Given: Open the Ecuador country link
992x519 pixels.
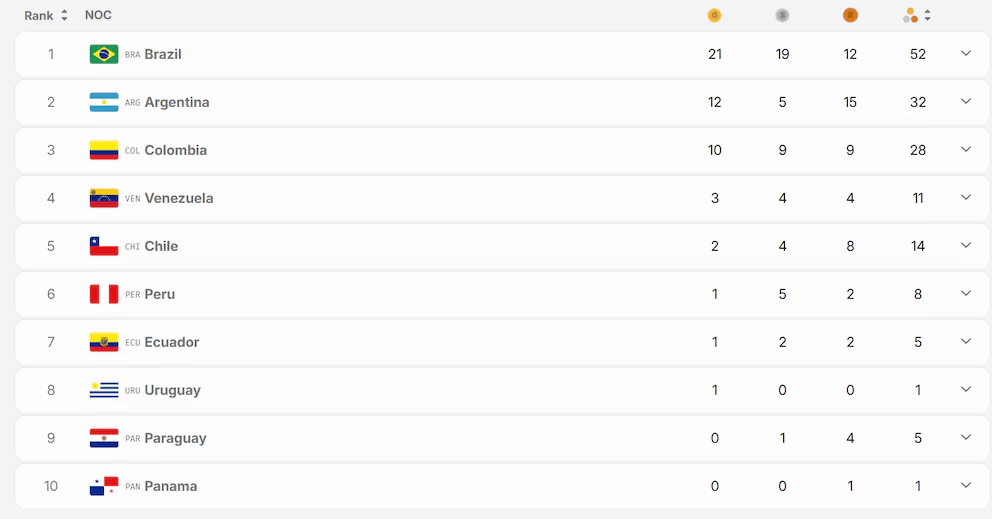Looking at the screenshot, I should click(x=171, y=342).
